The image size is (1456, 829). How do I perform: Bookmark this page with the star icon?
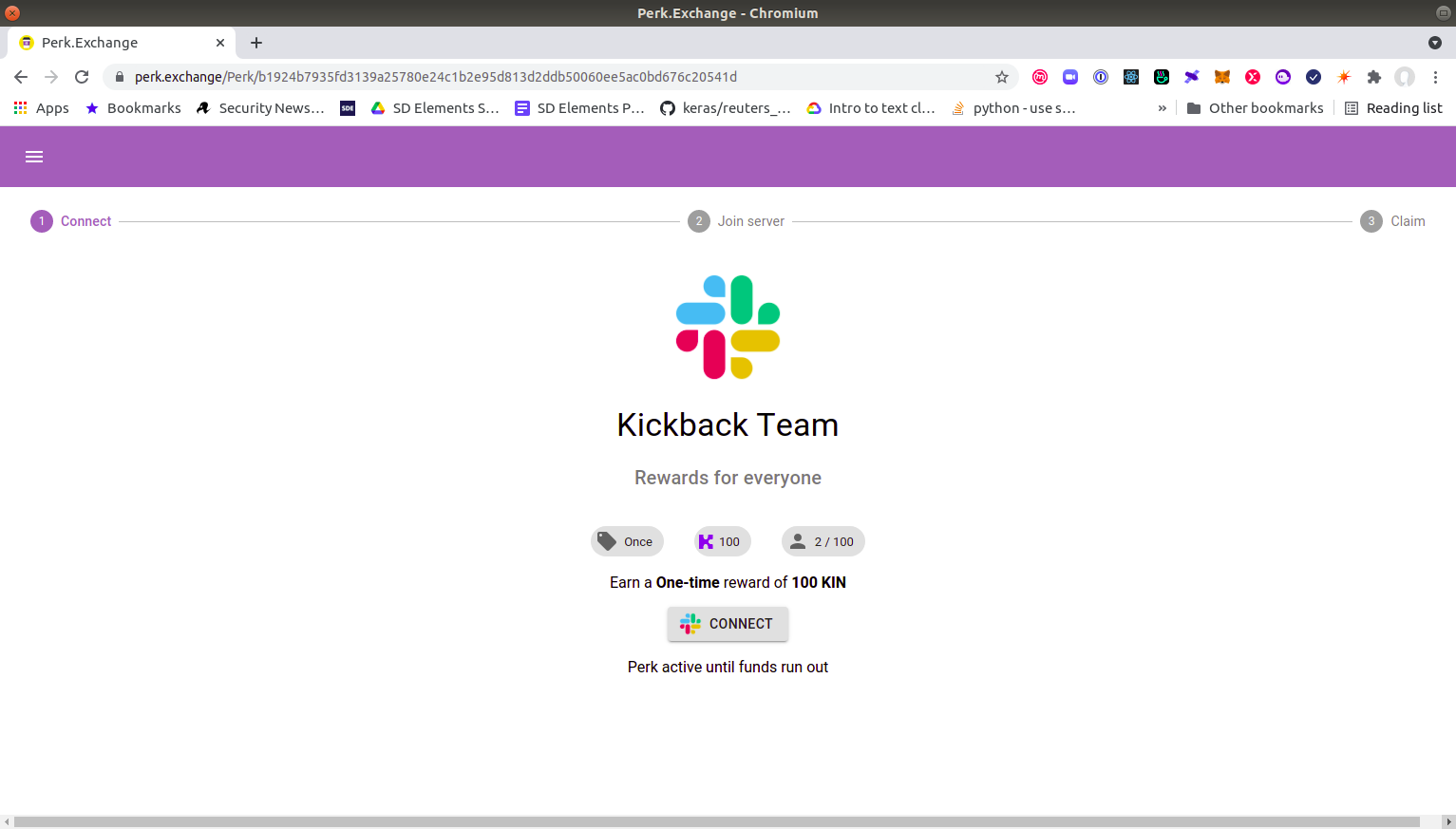[1002, 77]
